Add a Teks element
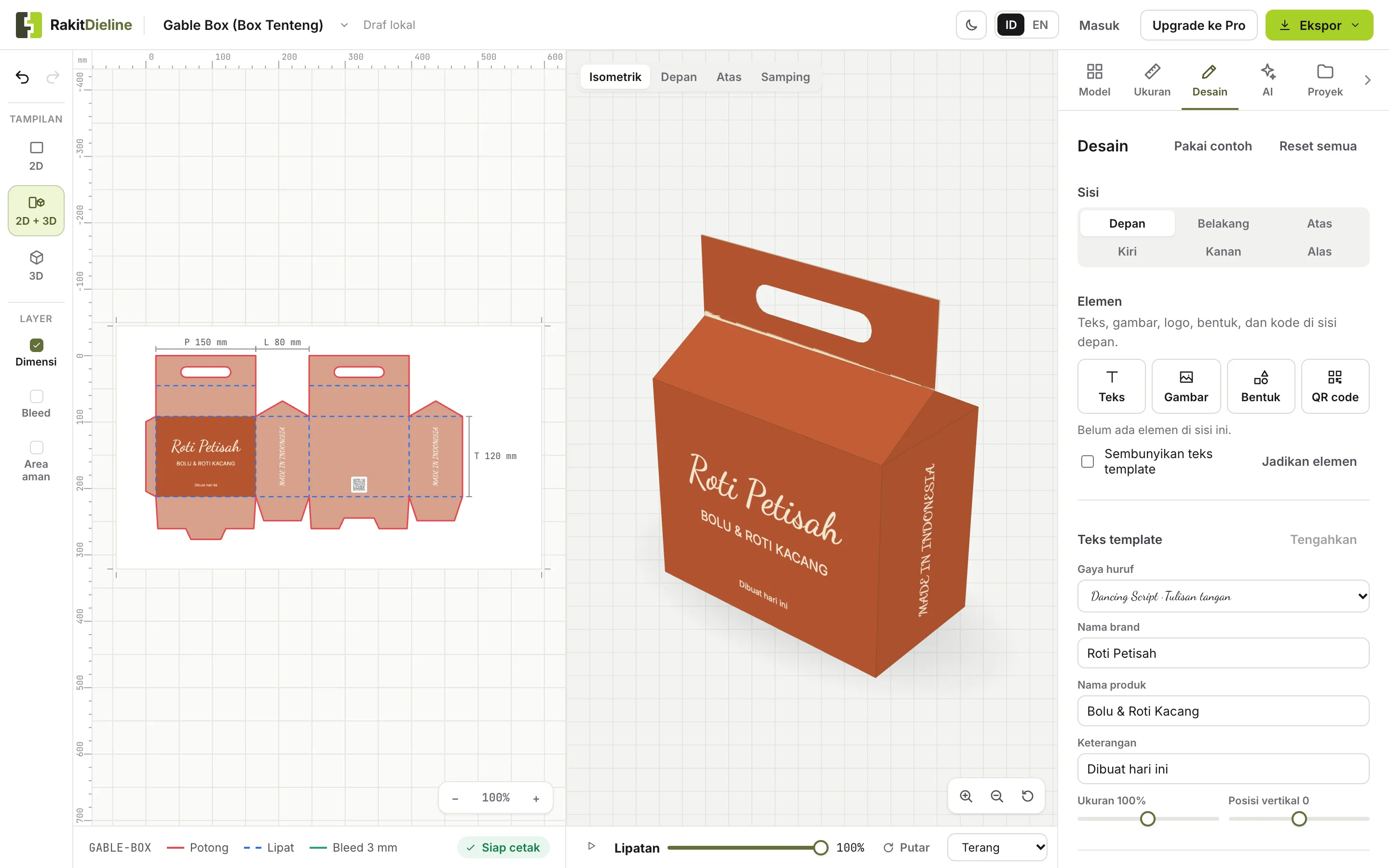This screenshot has width=1389, height=868. point(1111,386)
